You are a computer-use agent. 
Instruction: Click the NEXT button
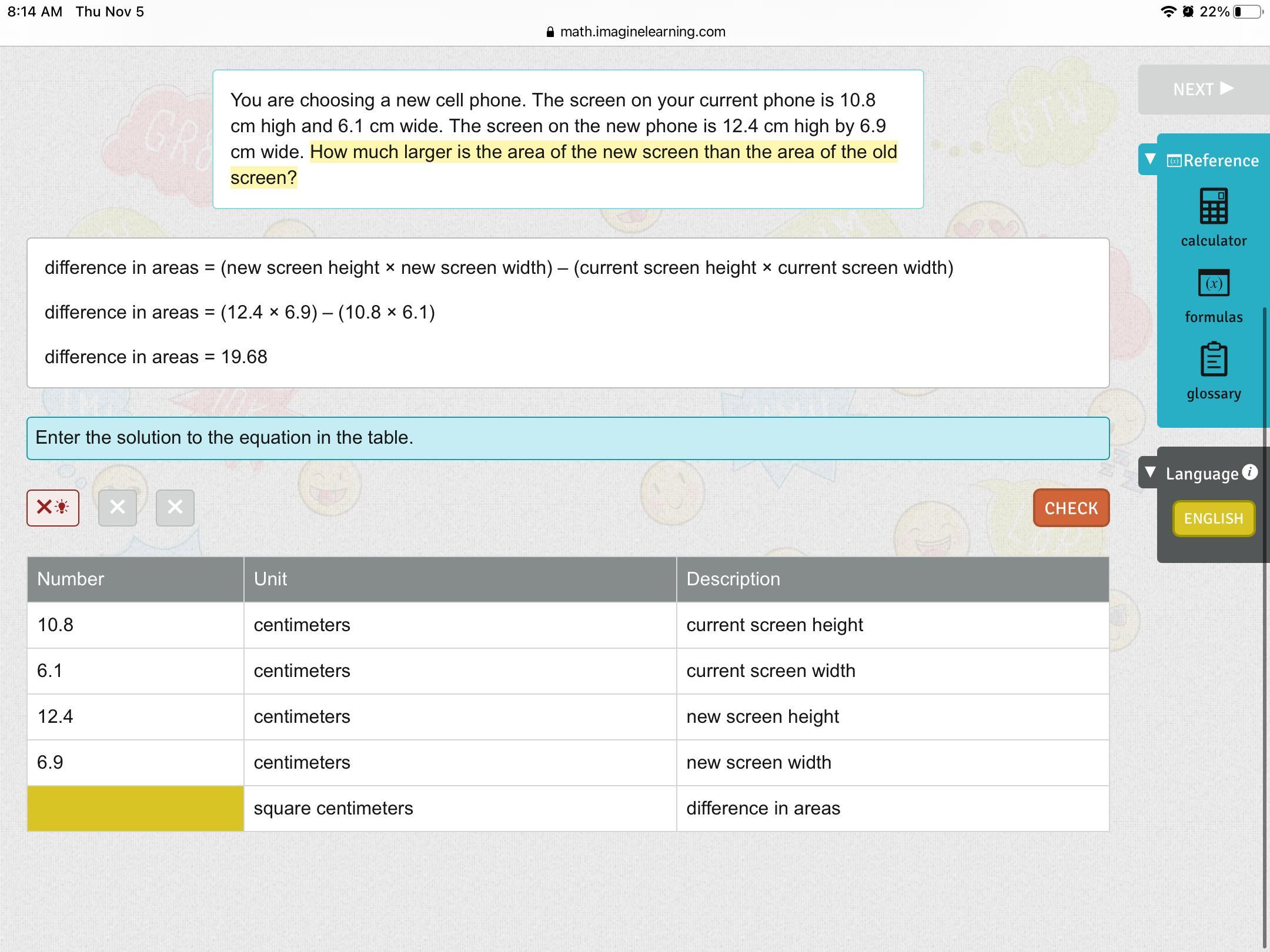click(x=1203, y=89)
